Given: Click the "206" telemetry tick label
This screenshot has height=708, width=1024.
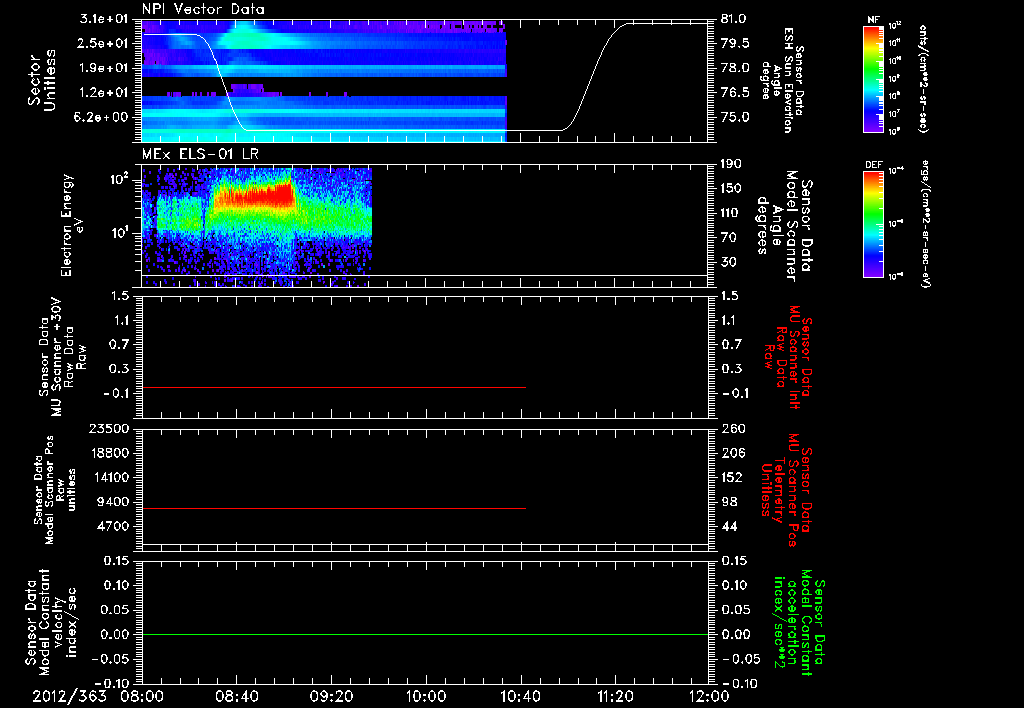Looking at the screenshot, I should click(x=733, y=453).
